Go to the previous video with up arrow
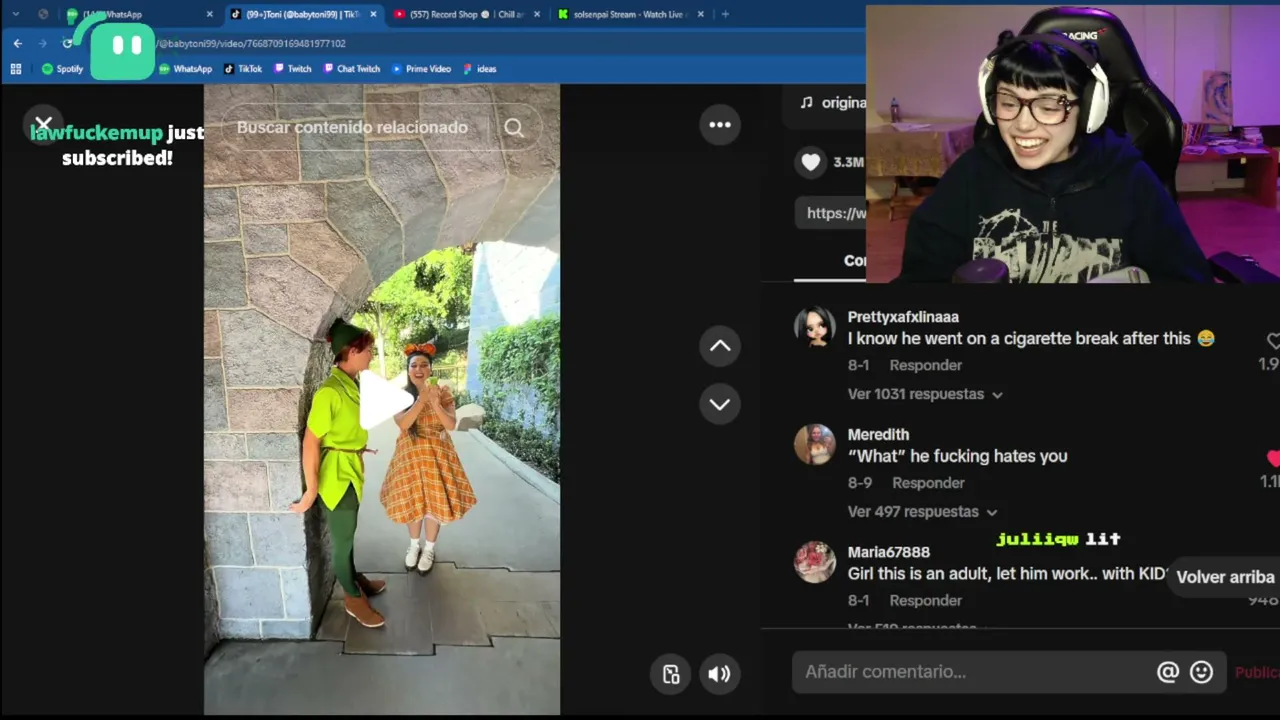This screenshot has height=720, width=1280. point(720,346)
